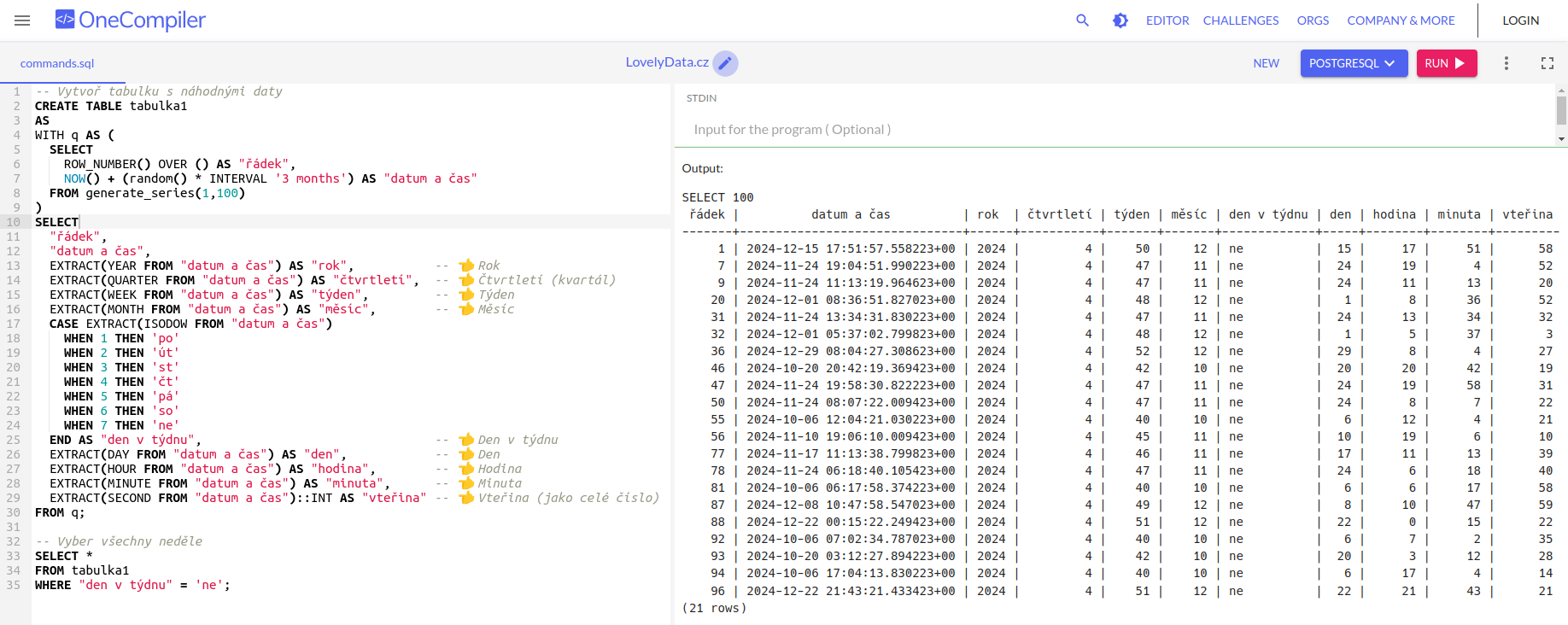This screenshot has height=625, width=1568.
Task: Click line number 10 in gutter
Action: (x=14, y=222)
